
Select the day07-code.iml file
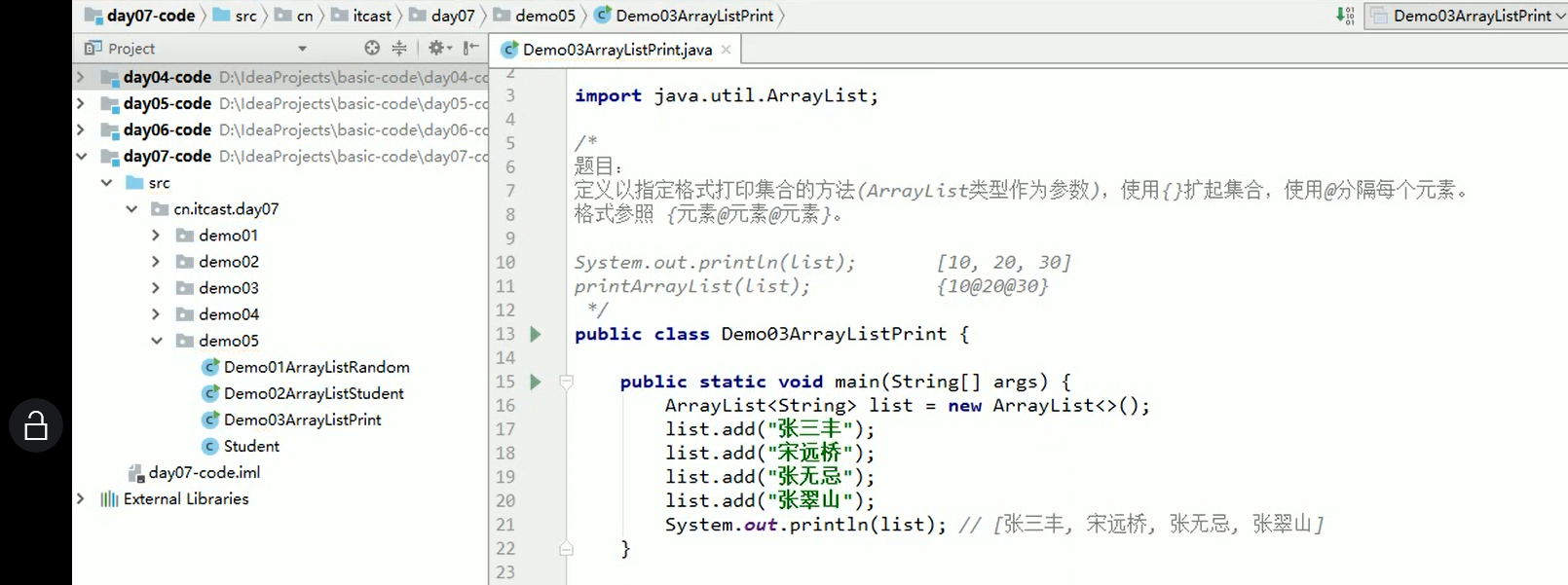click(x=194, y=472)
